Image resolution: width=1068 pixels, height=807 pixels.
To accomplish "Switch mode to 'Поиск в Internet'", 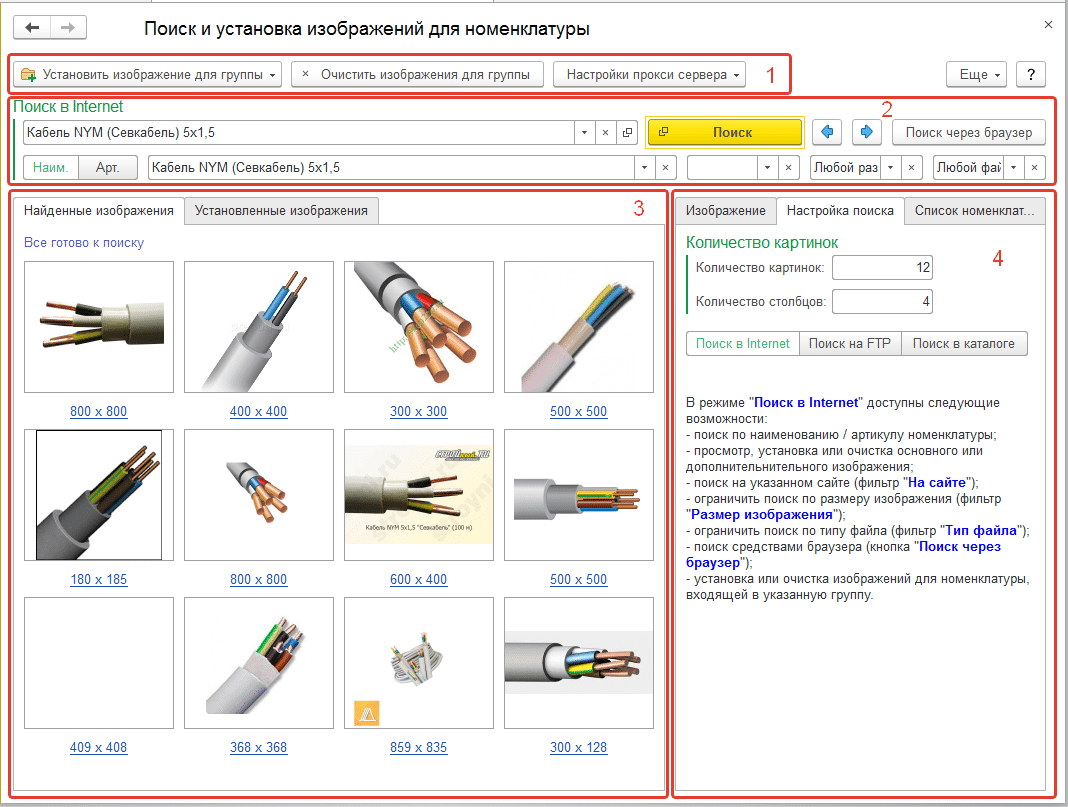I will pos(742,344).
